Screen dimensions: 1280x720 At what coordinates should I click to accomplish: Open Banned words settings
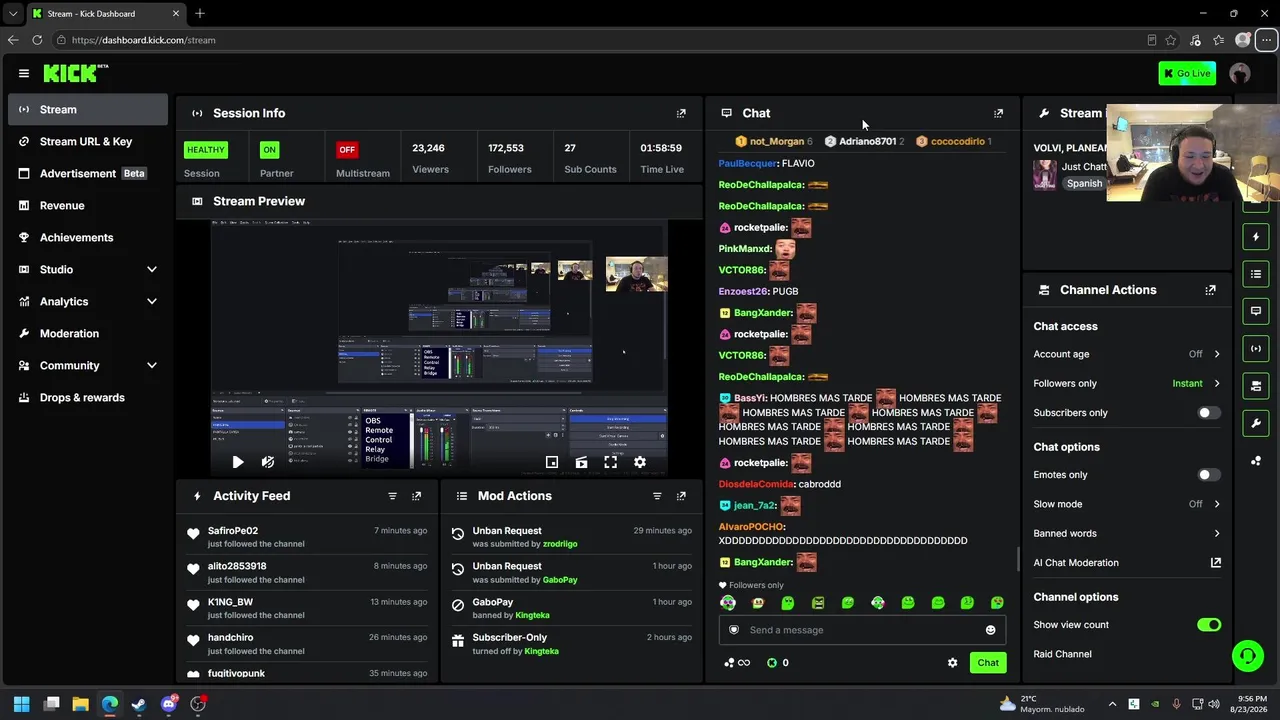coord(1127,533)
